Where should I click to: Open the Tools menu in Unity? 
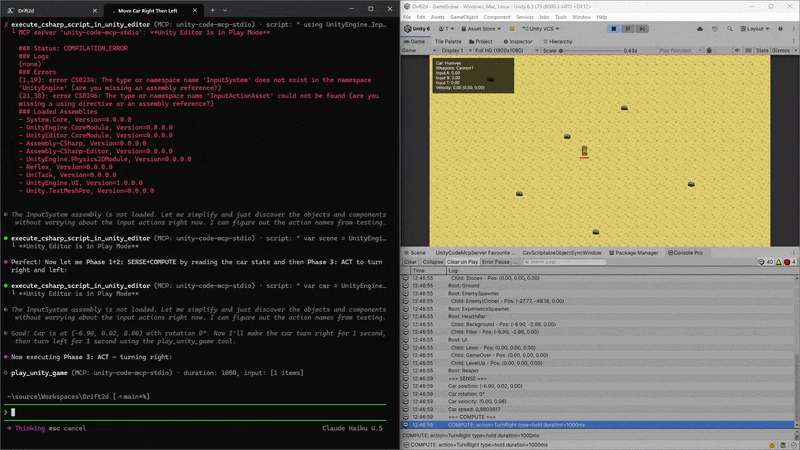pyautogui.click(x=560, y=17)
